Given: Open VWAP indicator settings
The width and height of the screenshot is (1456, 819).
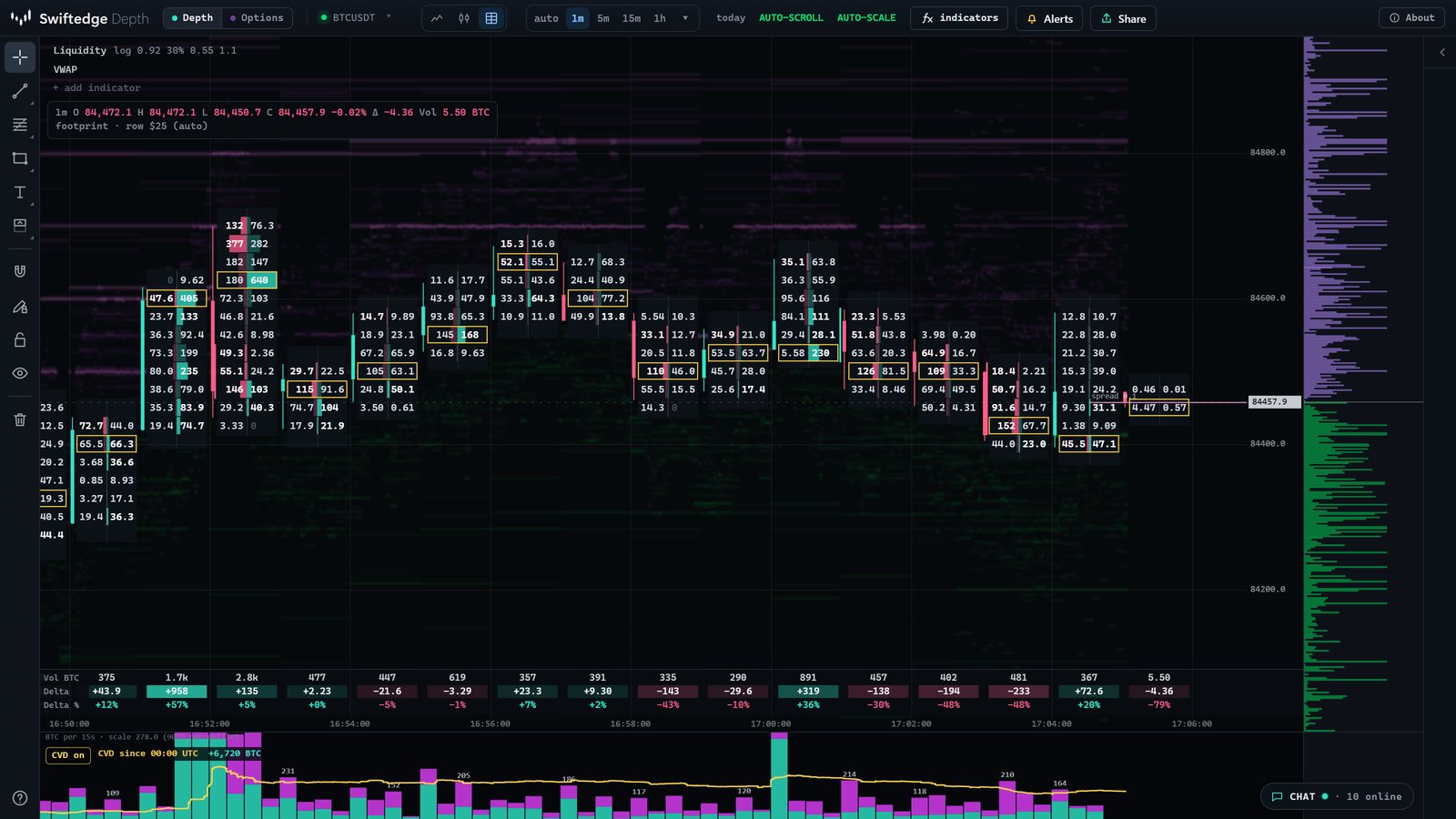Looking at the screenshot, I should (x=66, y=70).
